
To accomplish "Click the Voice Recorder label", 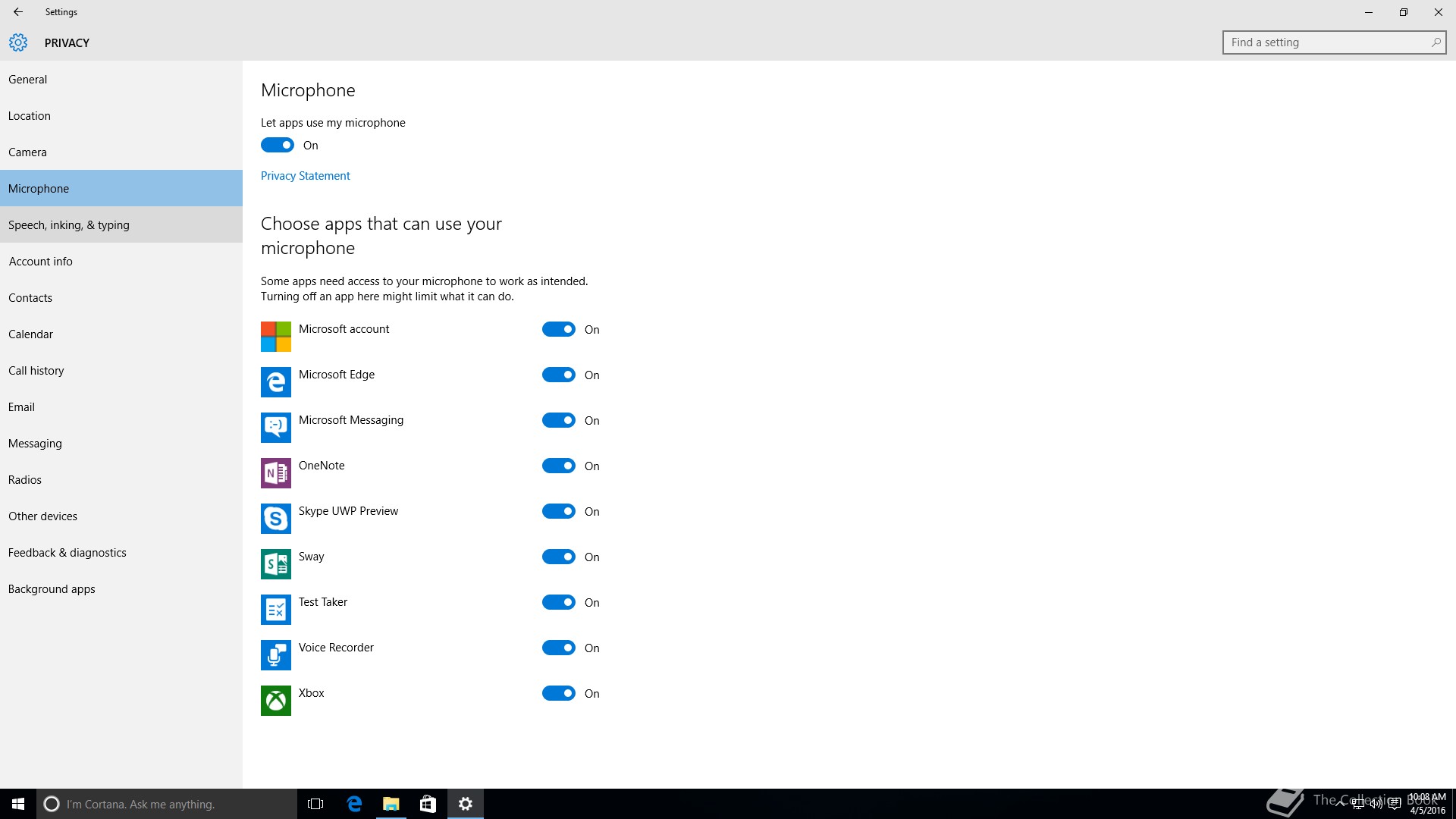I will coord(336,647).
